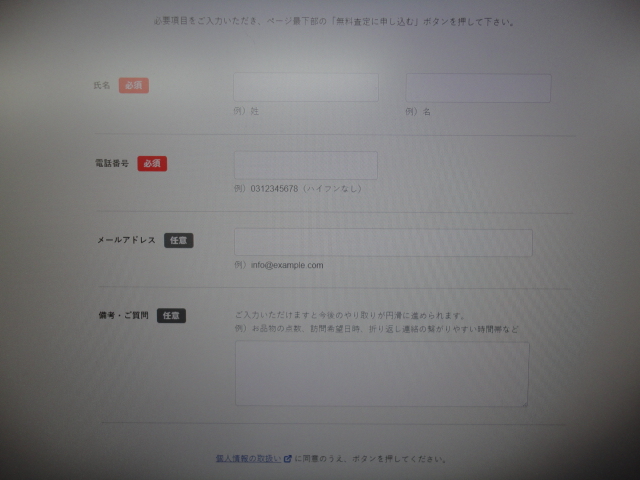
Task: Open the 個人情報の取扱い link
Action: [248, 458]
